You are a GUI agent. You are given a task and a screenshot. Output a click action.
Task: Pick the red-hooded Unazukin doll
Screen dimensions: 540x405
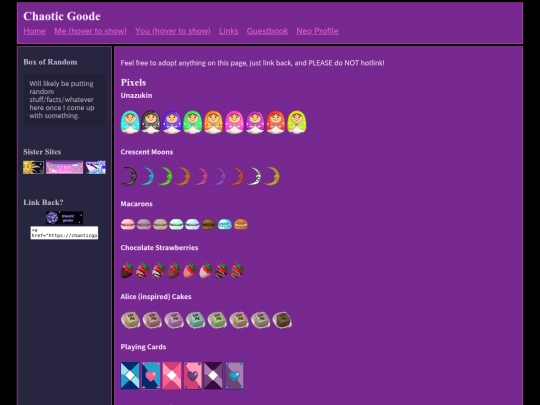tap(276, 122)
